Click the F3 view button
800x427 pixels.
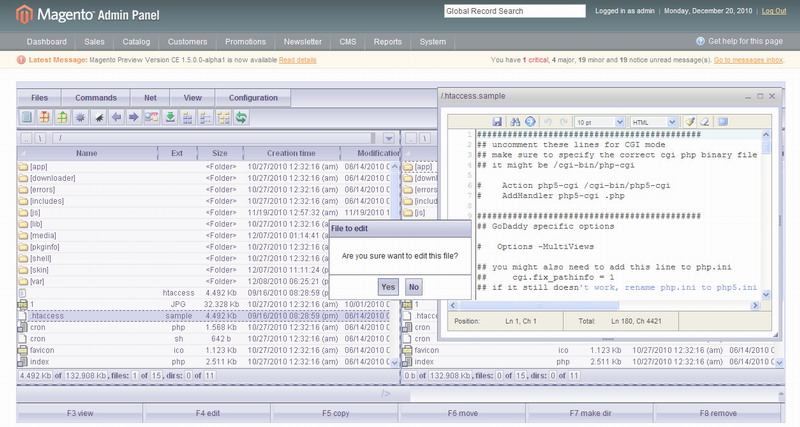80,413
